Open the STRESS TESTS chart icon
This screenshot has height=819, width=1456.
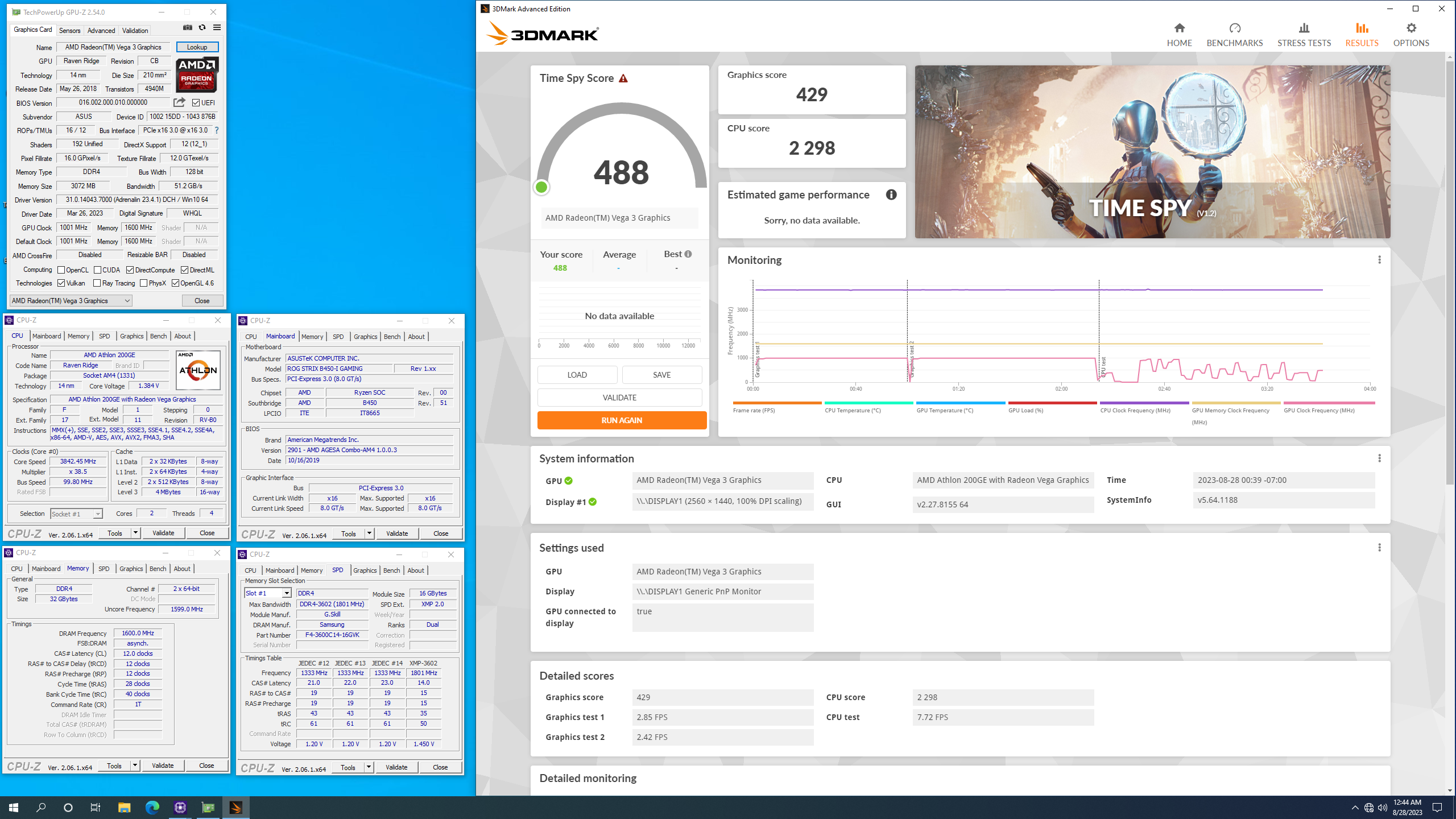[1304, 28]
